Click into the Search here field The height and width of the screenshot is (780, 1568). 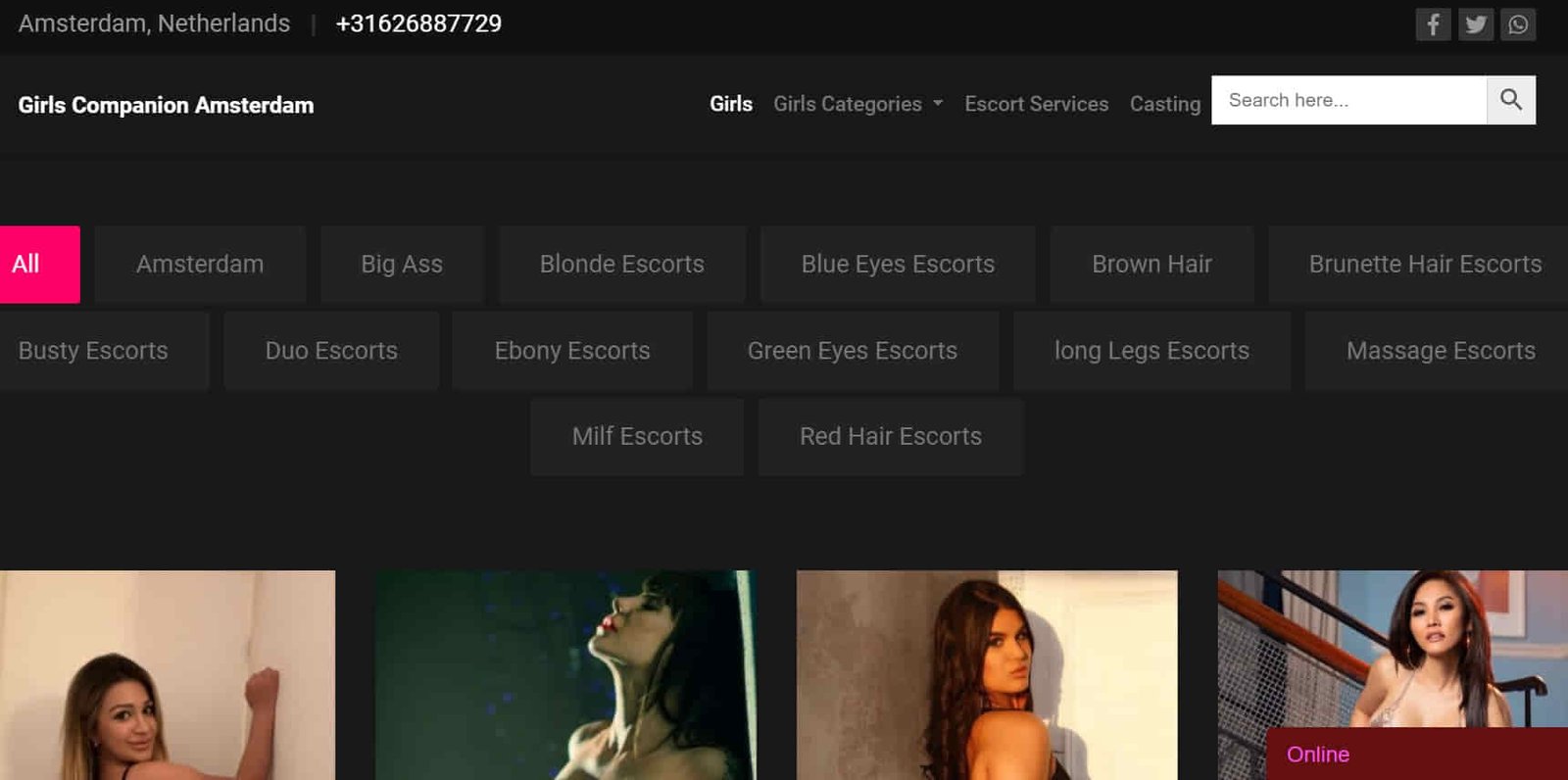pos(1348,100)
